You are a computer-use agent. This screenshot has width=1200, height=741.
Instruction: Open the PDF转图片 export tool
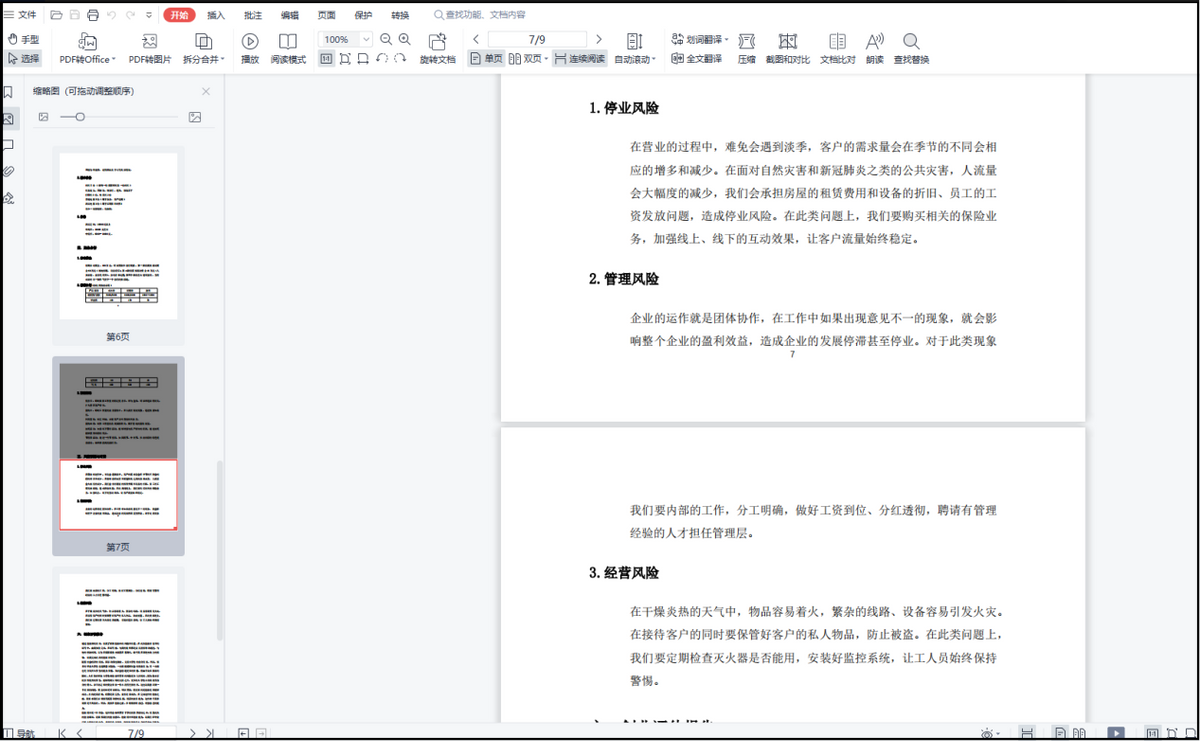pos(149,41)
